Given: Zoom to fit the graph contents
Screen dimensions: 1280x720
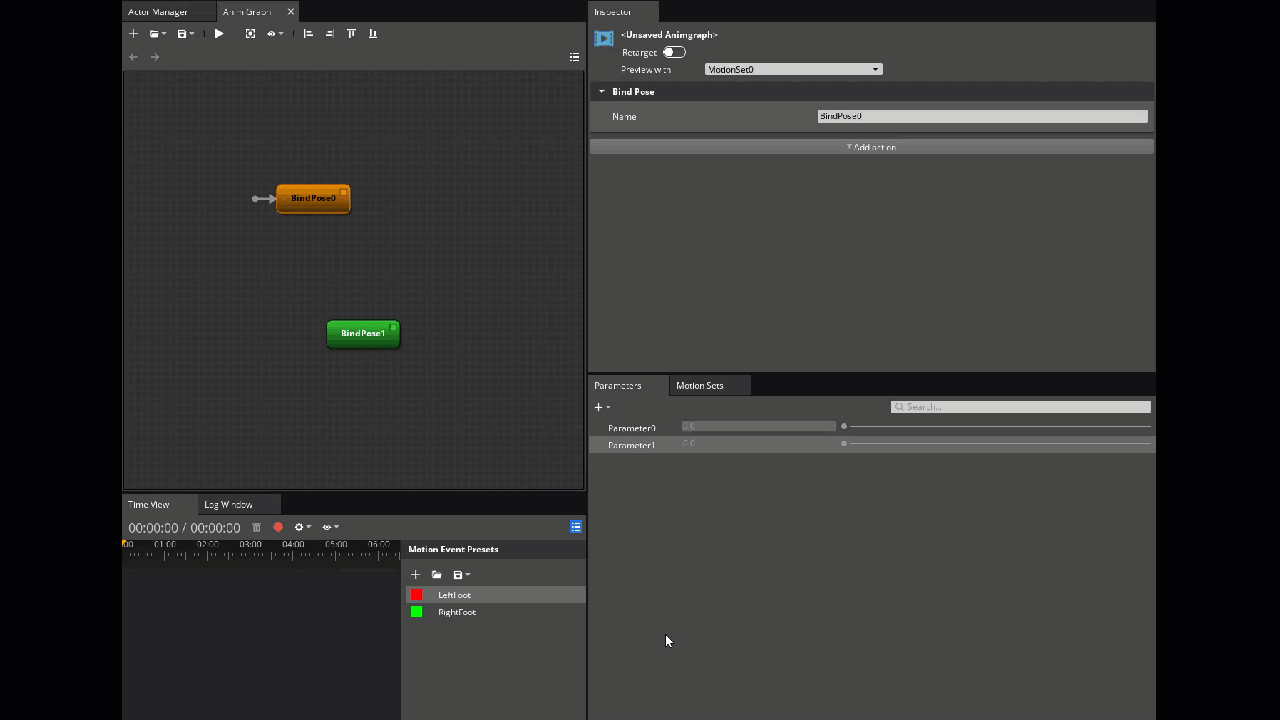Looking at the screenshot, I should [250, 33].
